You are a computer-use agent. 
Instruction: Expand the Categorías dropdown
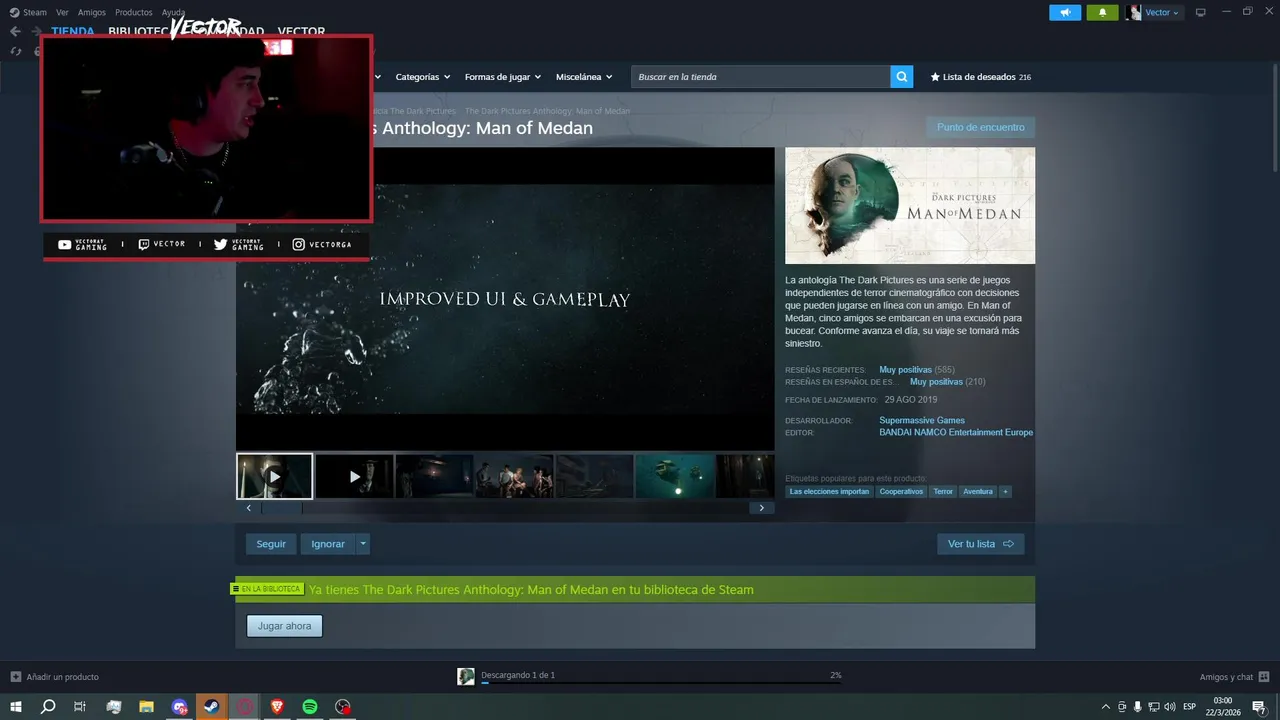[x=422, y=77]
